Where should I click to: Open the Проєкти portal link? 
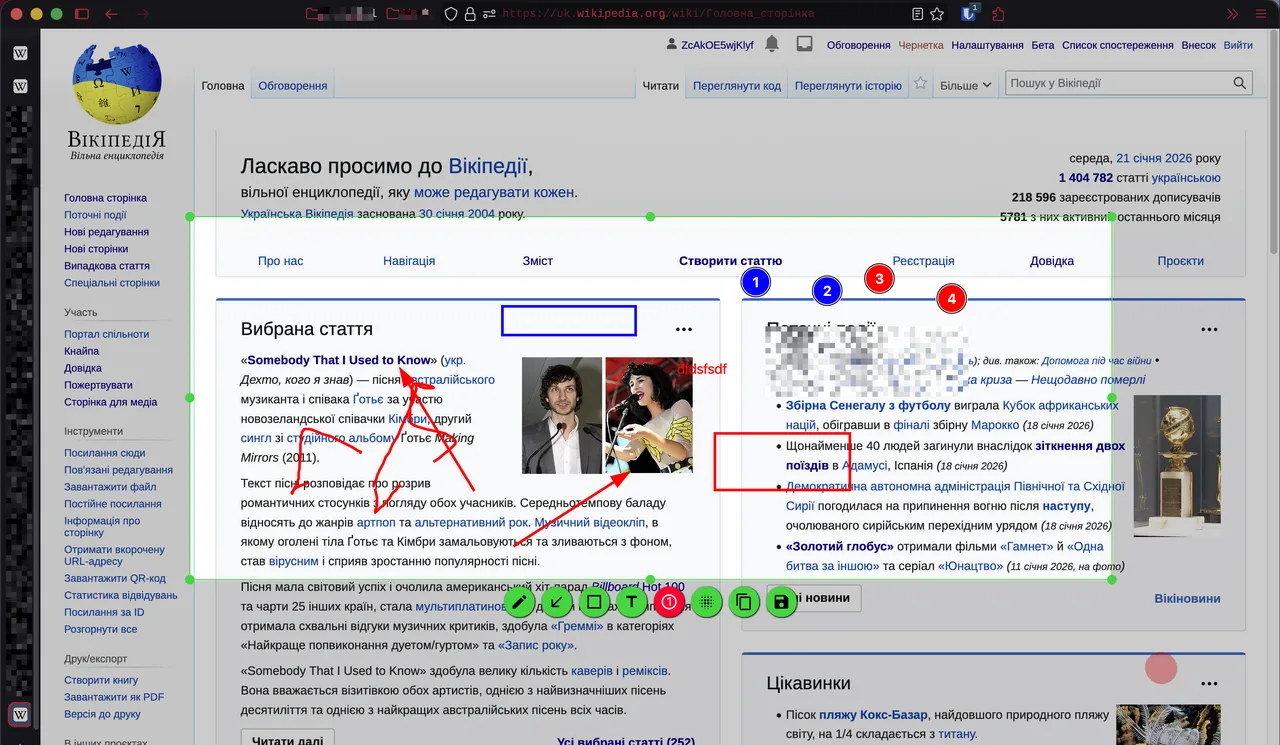pyautogui.click(x=1181, y=261)
